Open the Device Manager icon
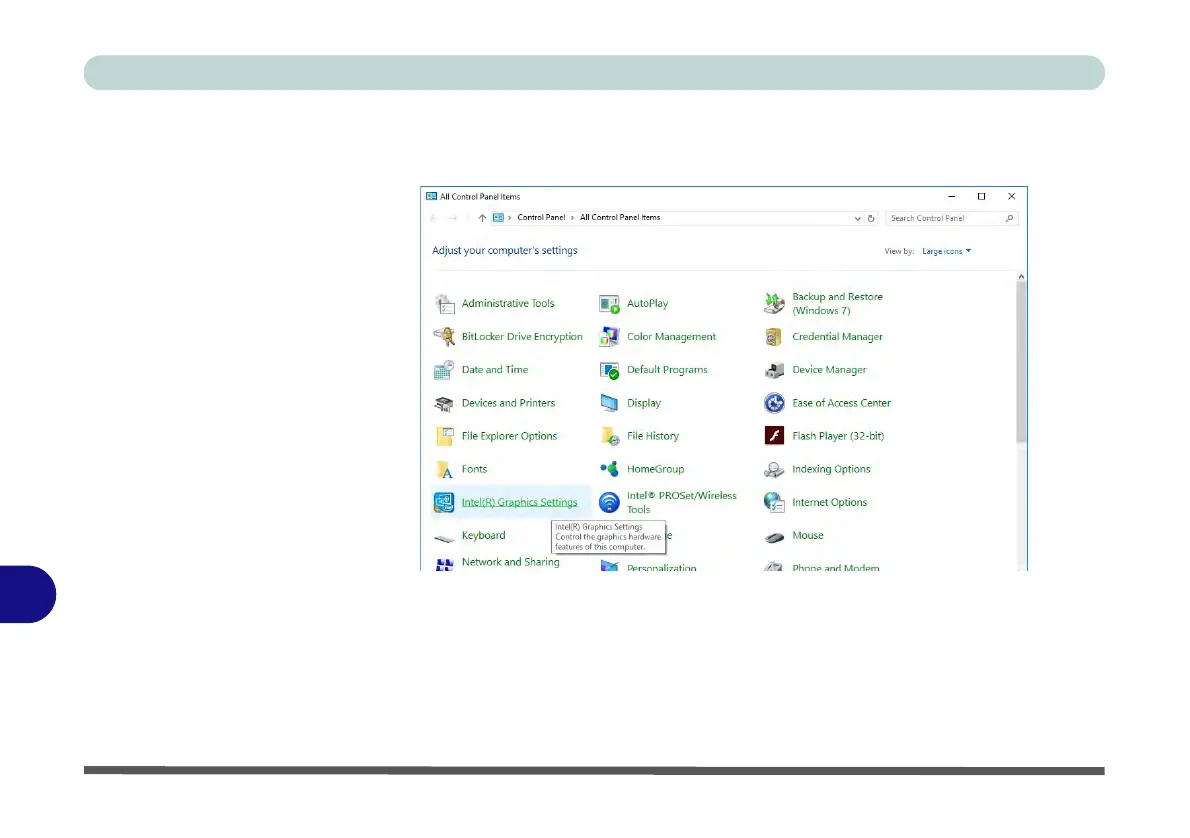 [x=774, y=370]
